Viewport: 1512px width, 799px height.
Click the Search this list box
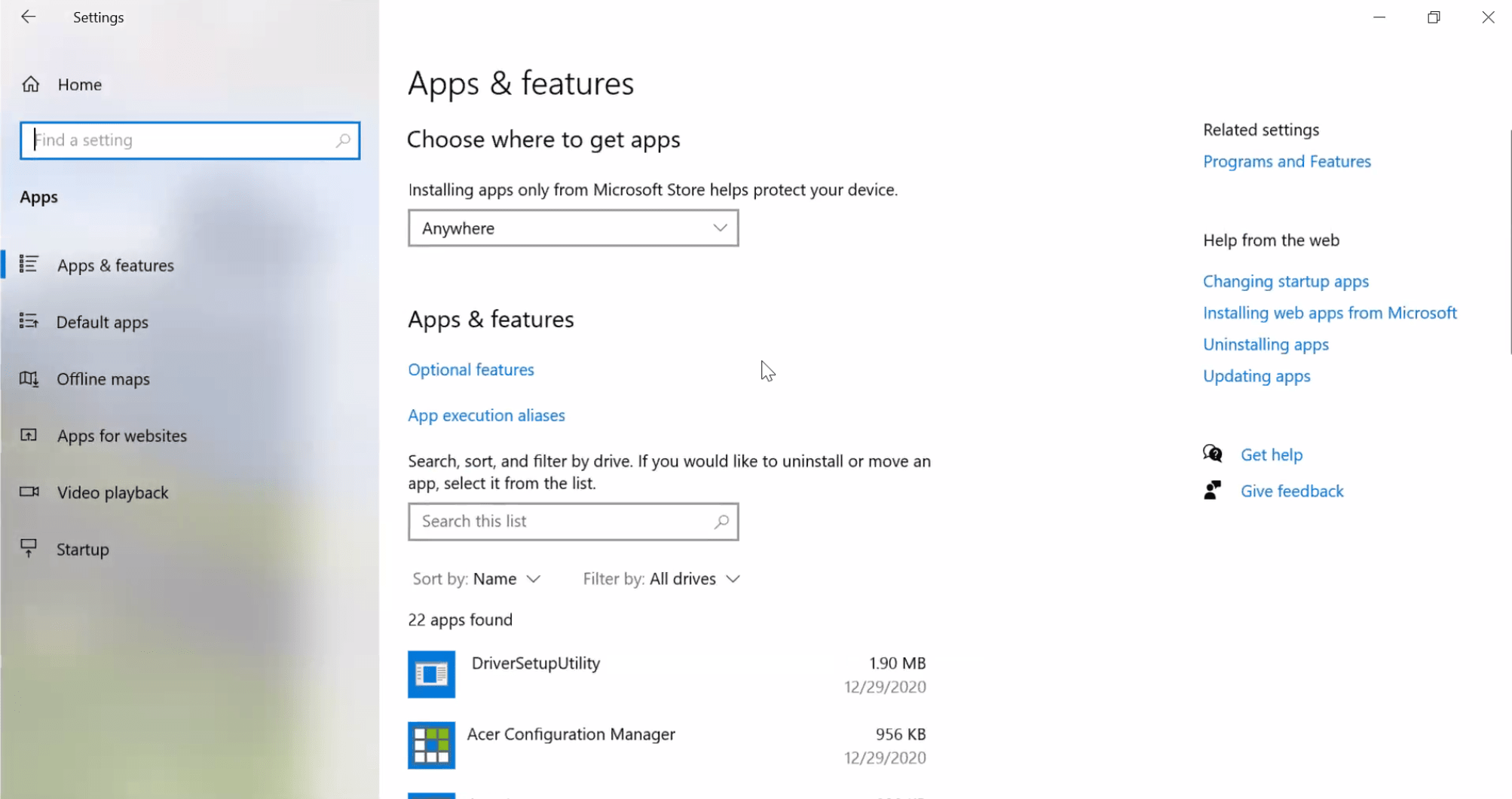574,522
